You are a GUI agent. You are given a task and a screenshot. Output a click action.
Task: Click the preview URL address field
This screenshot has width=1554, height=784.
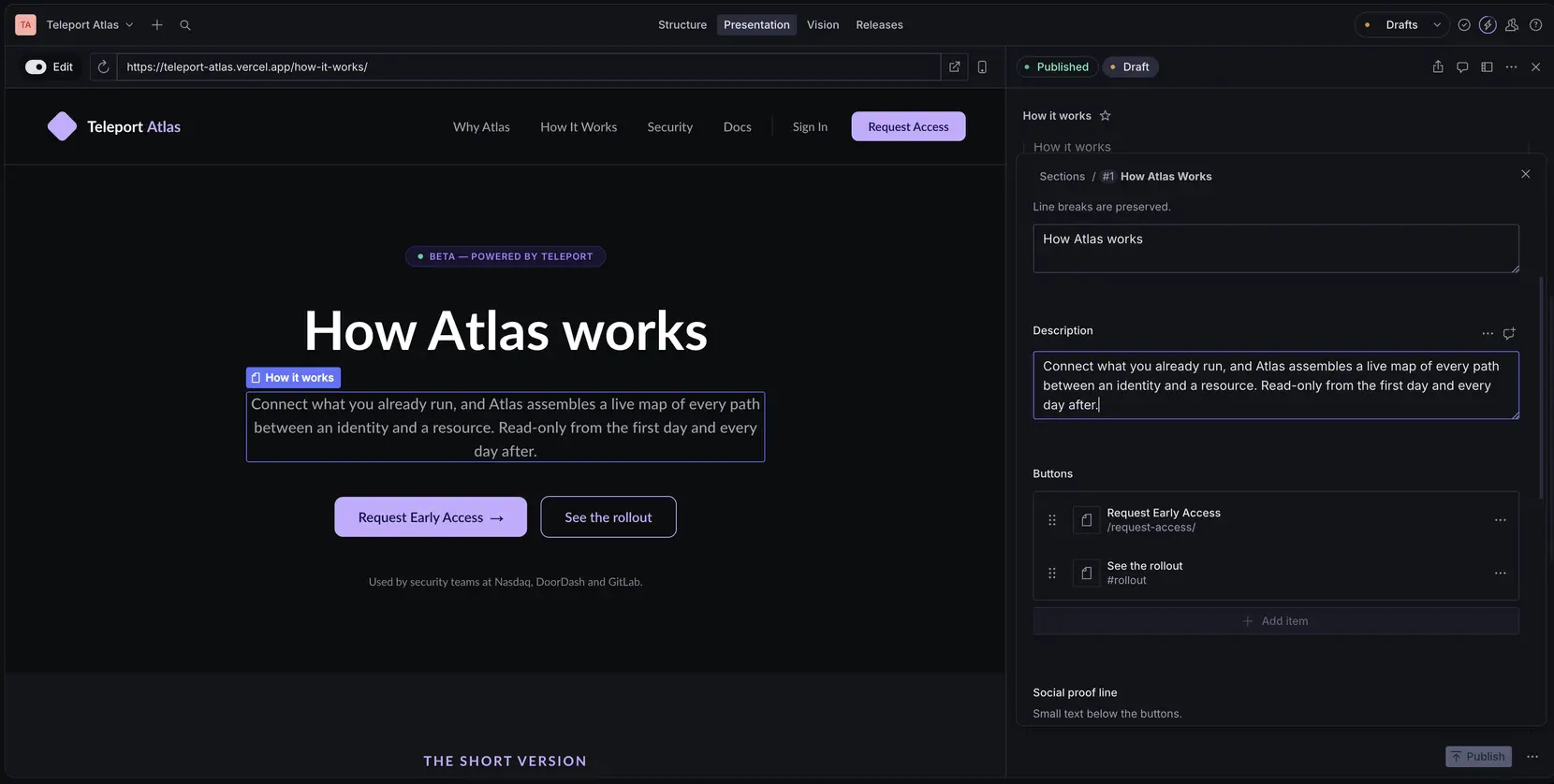pyautogui.click(x=528, y=67)
